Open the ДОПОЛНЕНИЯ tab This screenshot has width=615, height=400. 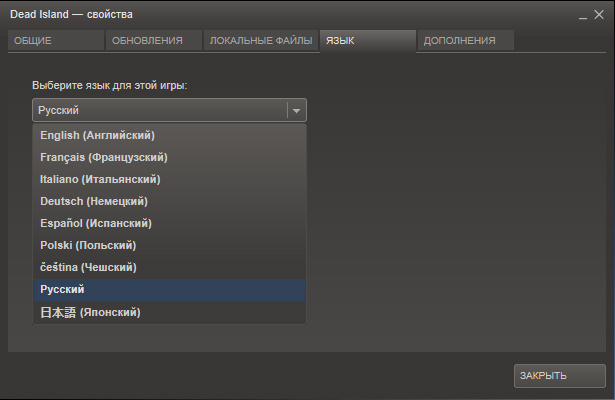tap(466, 40)
